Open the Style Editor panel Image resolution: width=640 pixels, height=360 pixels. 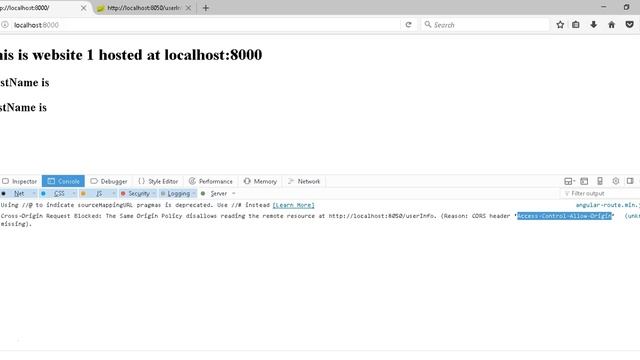pyautogui.click(x=158, y=181)
